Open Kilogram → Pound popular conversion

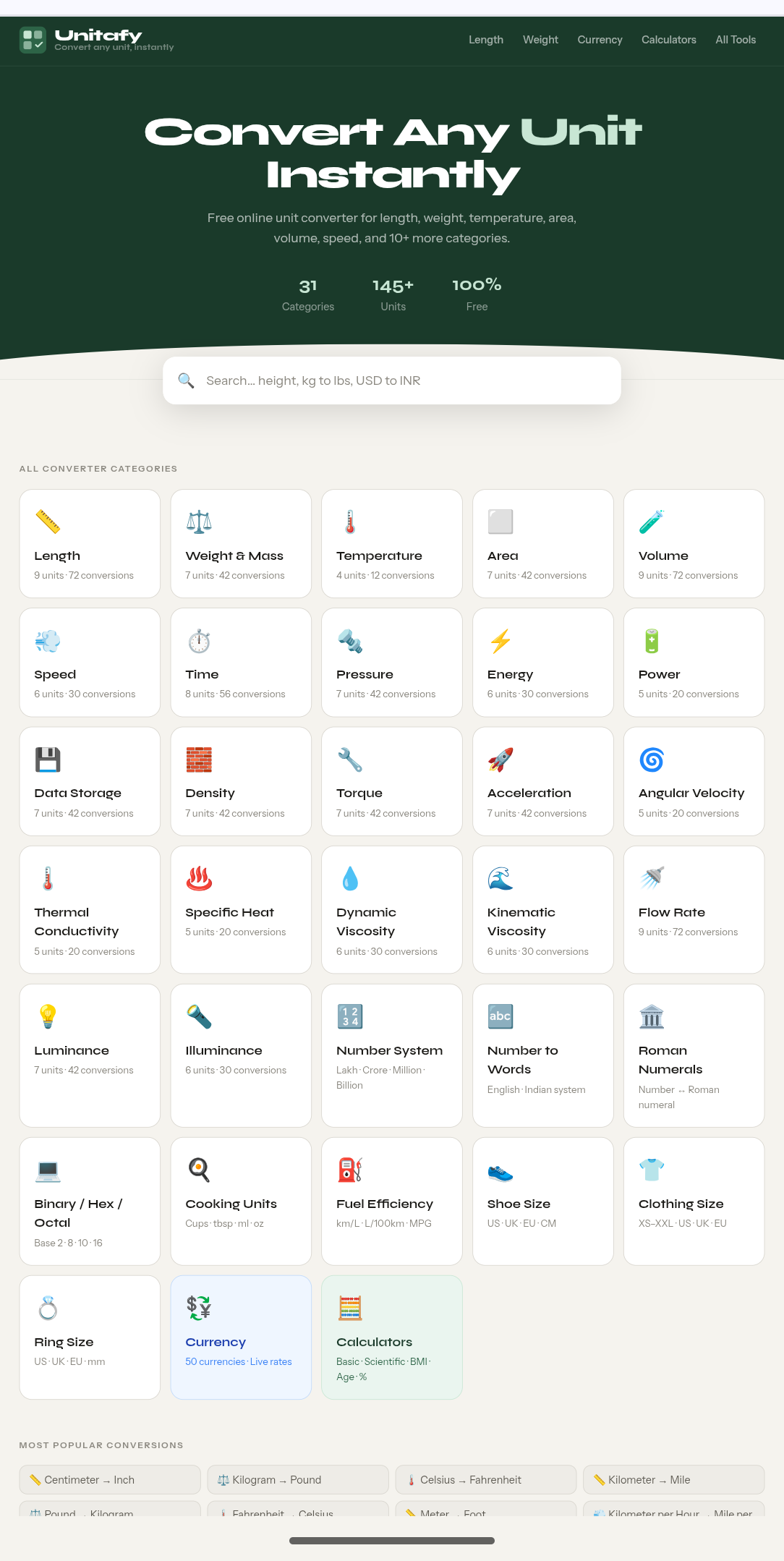point(298,1480)
